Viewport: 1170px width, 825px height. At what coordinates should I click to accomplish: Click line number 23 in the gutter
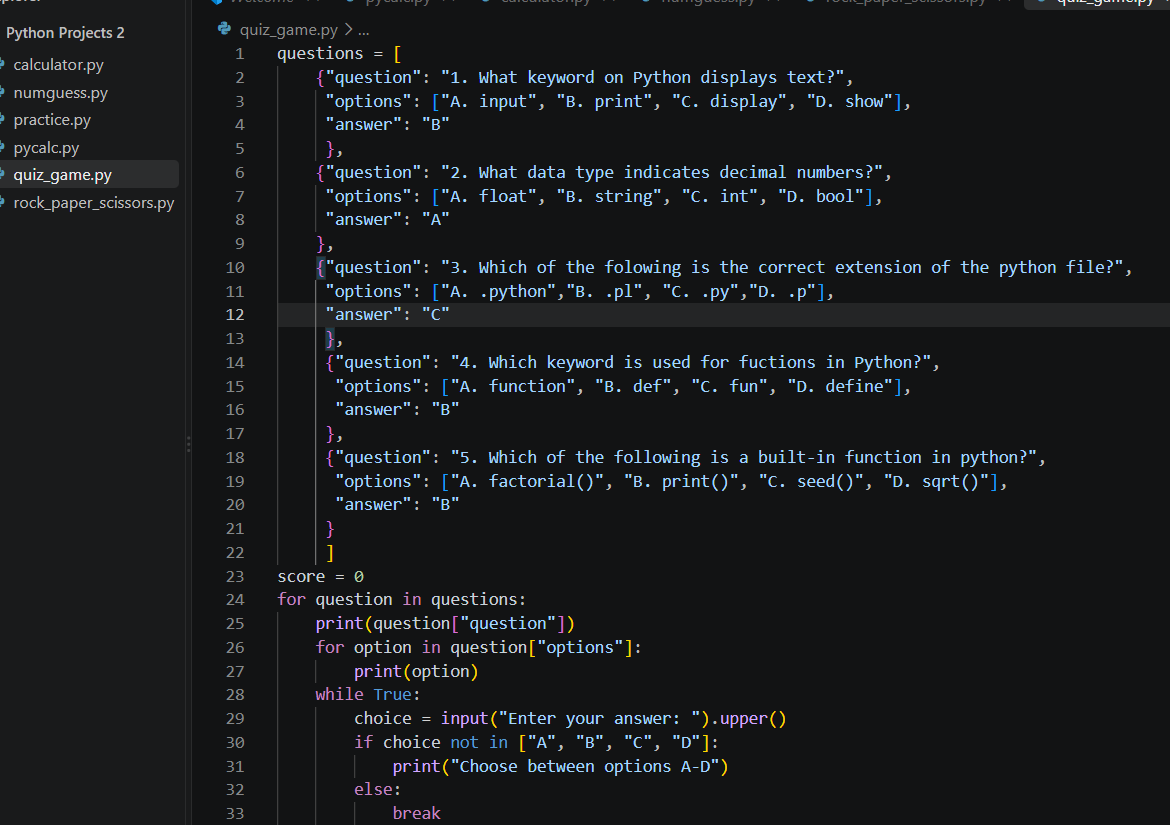pos(235,577)
